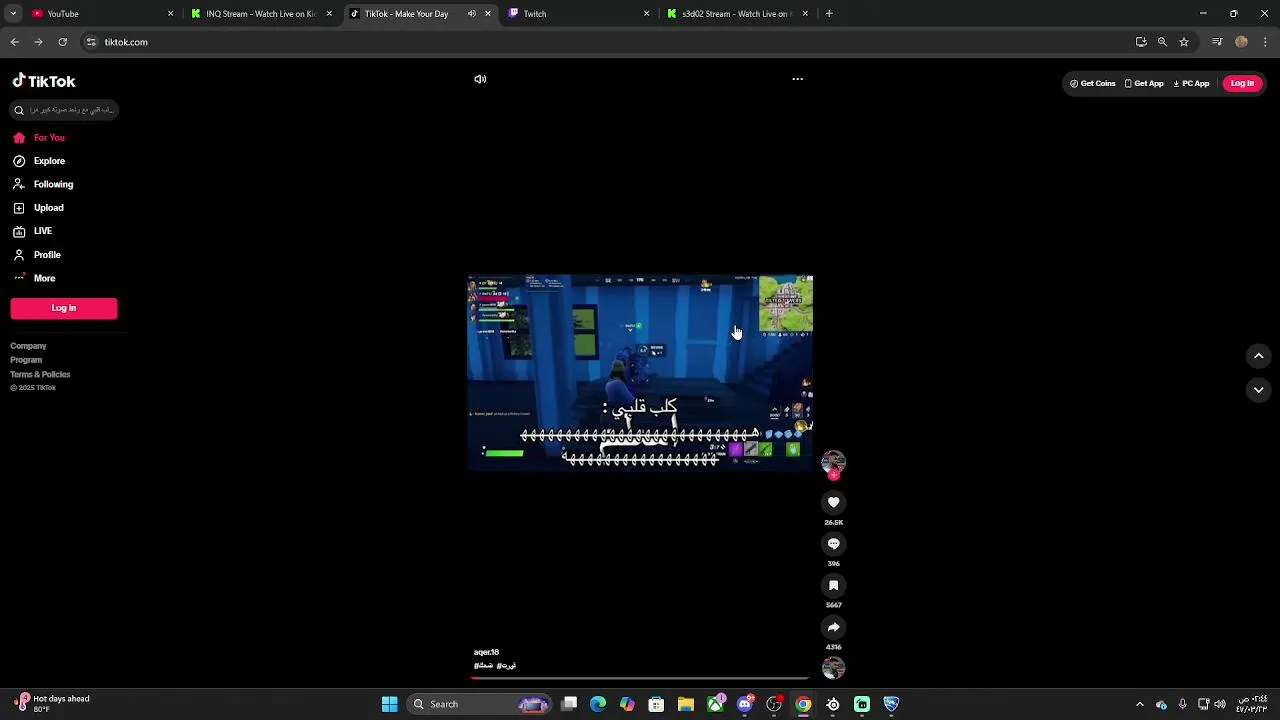Click the Program footer link

click(26, 360)
